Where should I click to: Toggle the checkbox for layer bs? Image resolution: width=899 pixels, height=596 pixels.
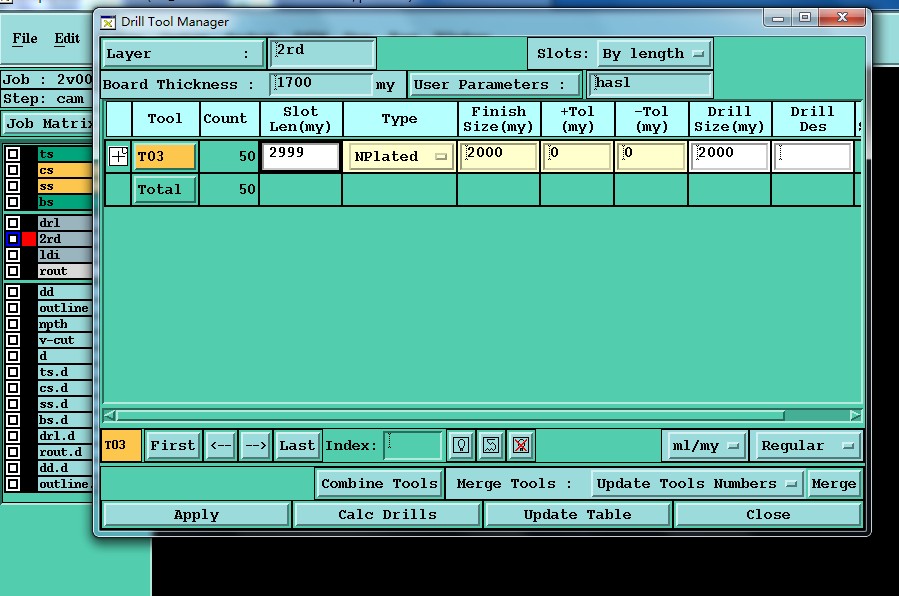coord(13,202)
